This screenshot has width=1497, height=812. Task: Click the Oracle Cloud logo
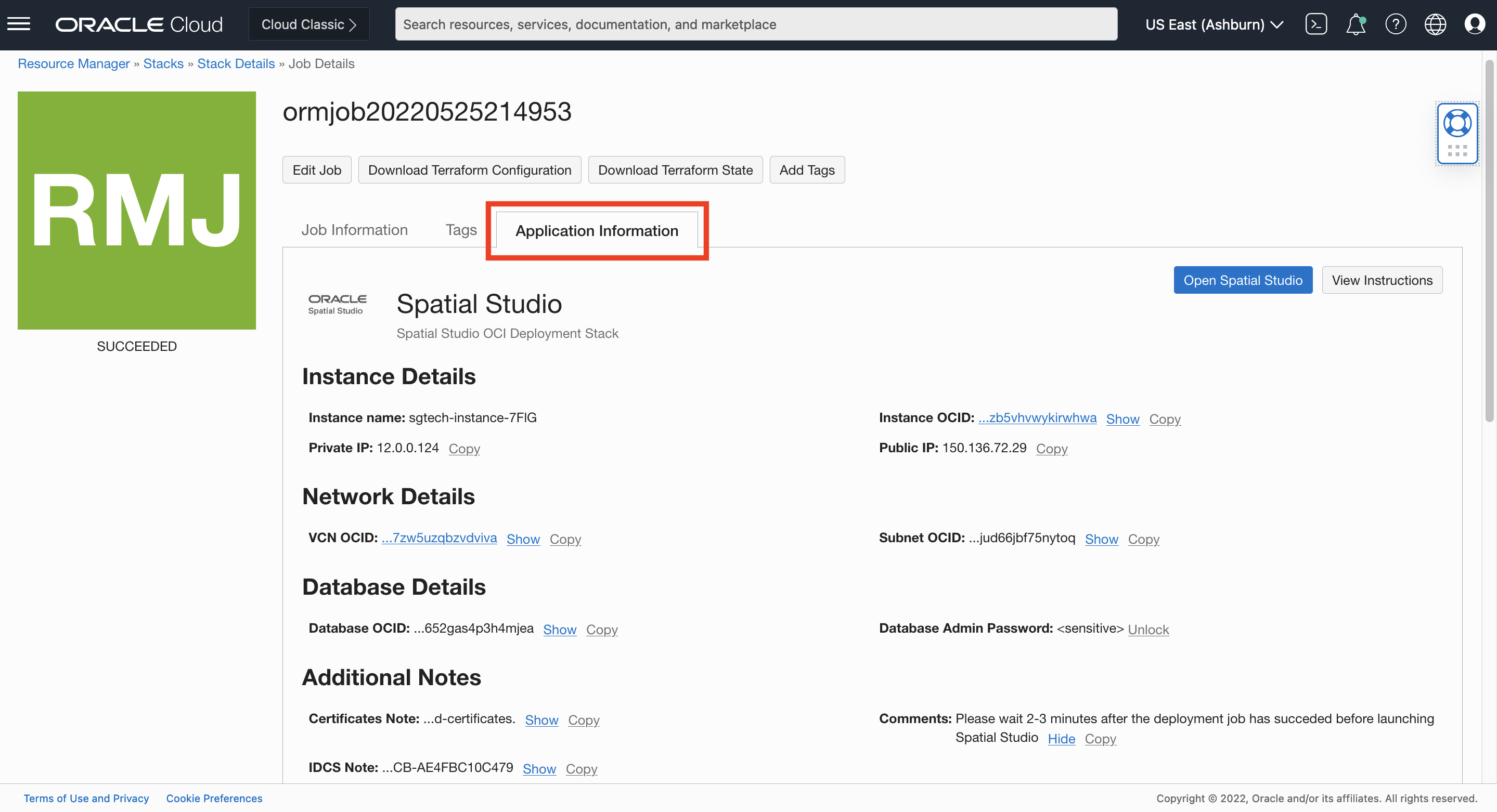(x=138, y=24)
